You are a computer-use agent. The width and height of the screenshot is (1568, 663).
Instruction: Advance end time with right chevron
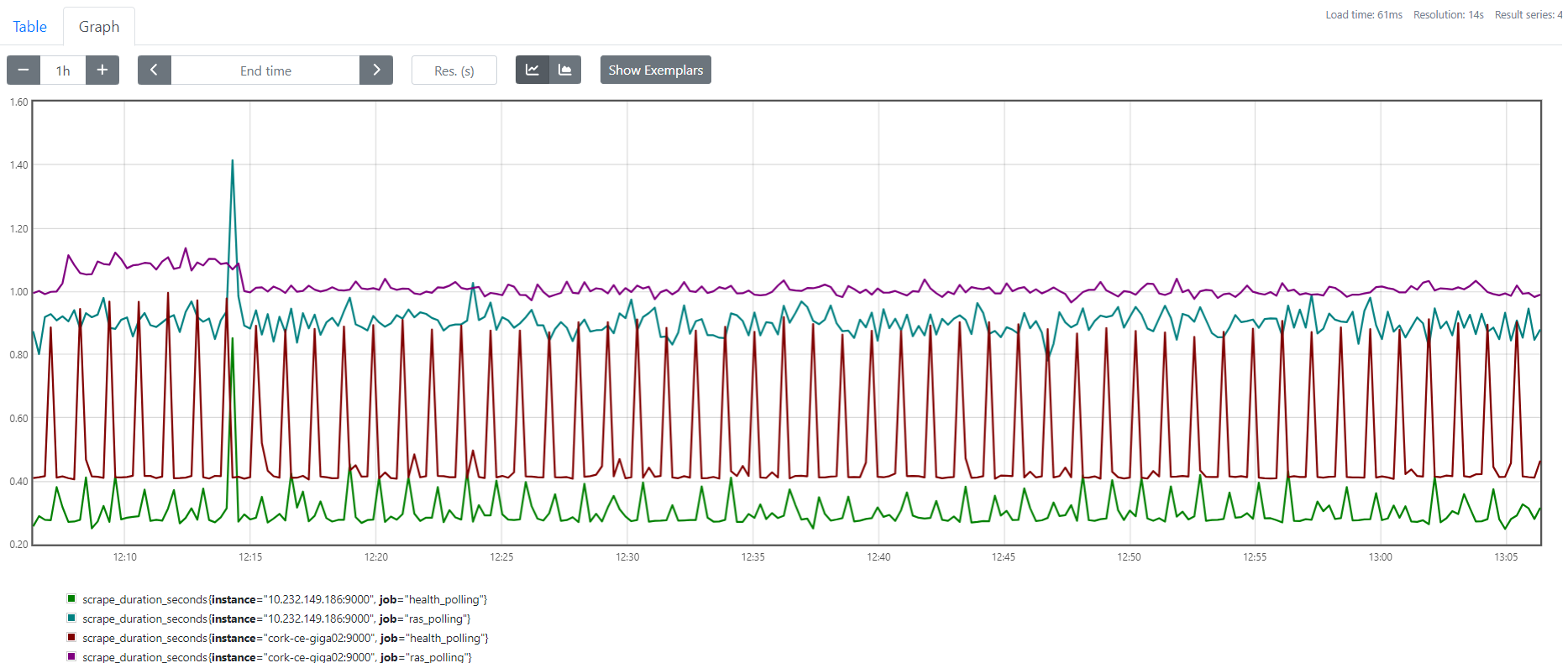pos(376,70)
